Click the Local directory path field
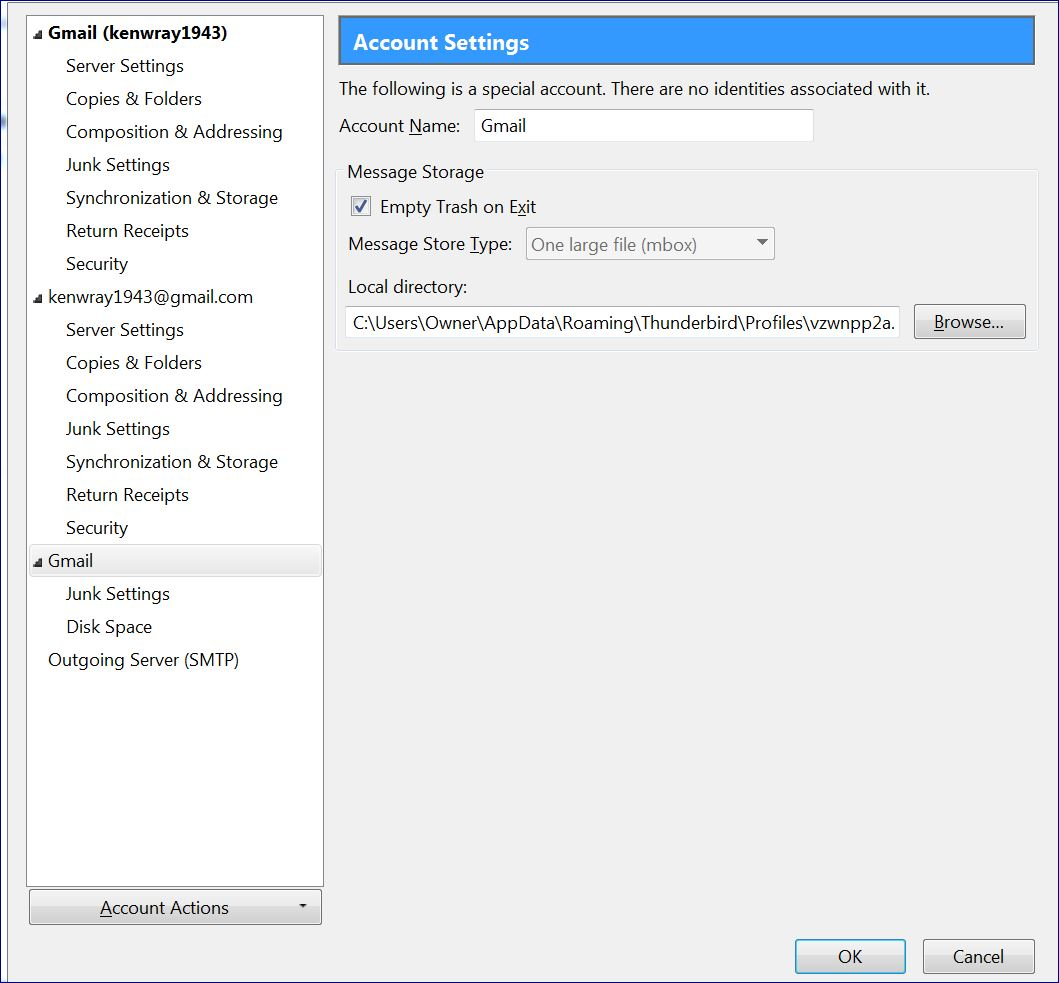This screenshot has height=983, width=1059. click(x=622, y=322)
